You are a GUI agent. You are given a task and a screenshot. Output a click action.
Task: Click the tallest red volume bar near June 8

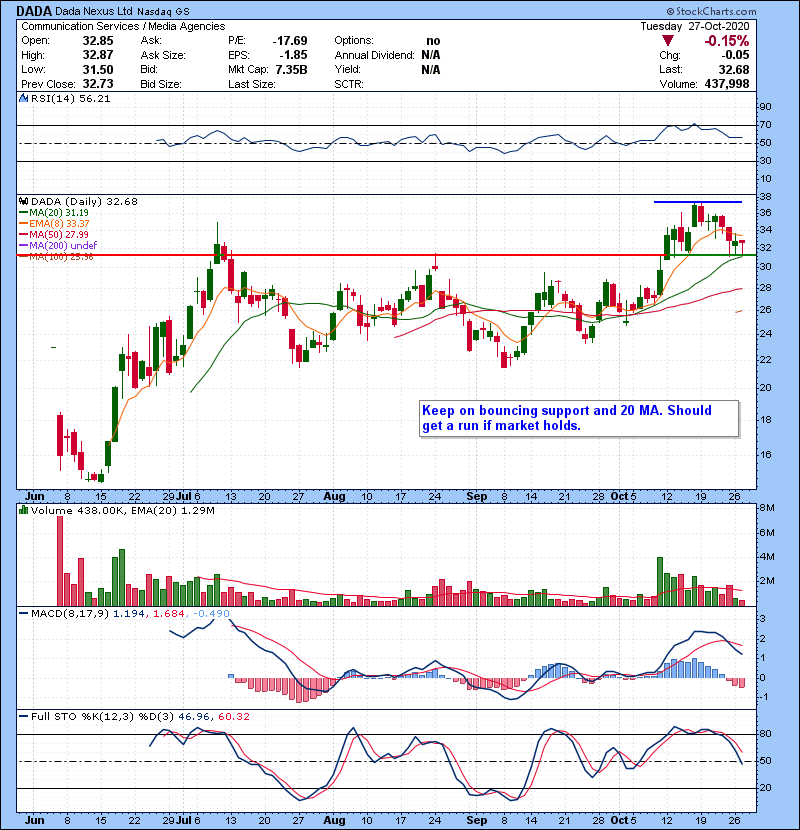pos(60,561)
